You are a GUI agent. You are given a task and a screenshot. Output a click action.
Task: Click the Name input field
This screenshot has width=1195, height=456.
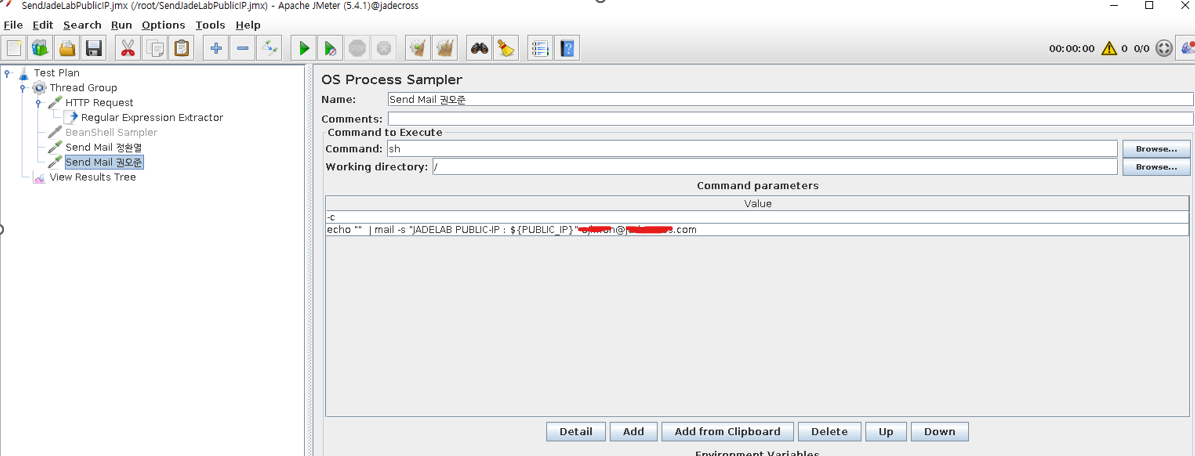[x=790, y=99]
